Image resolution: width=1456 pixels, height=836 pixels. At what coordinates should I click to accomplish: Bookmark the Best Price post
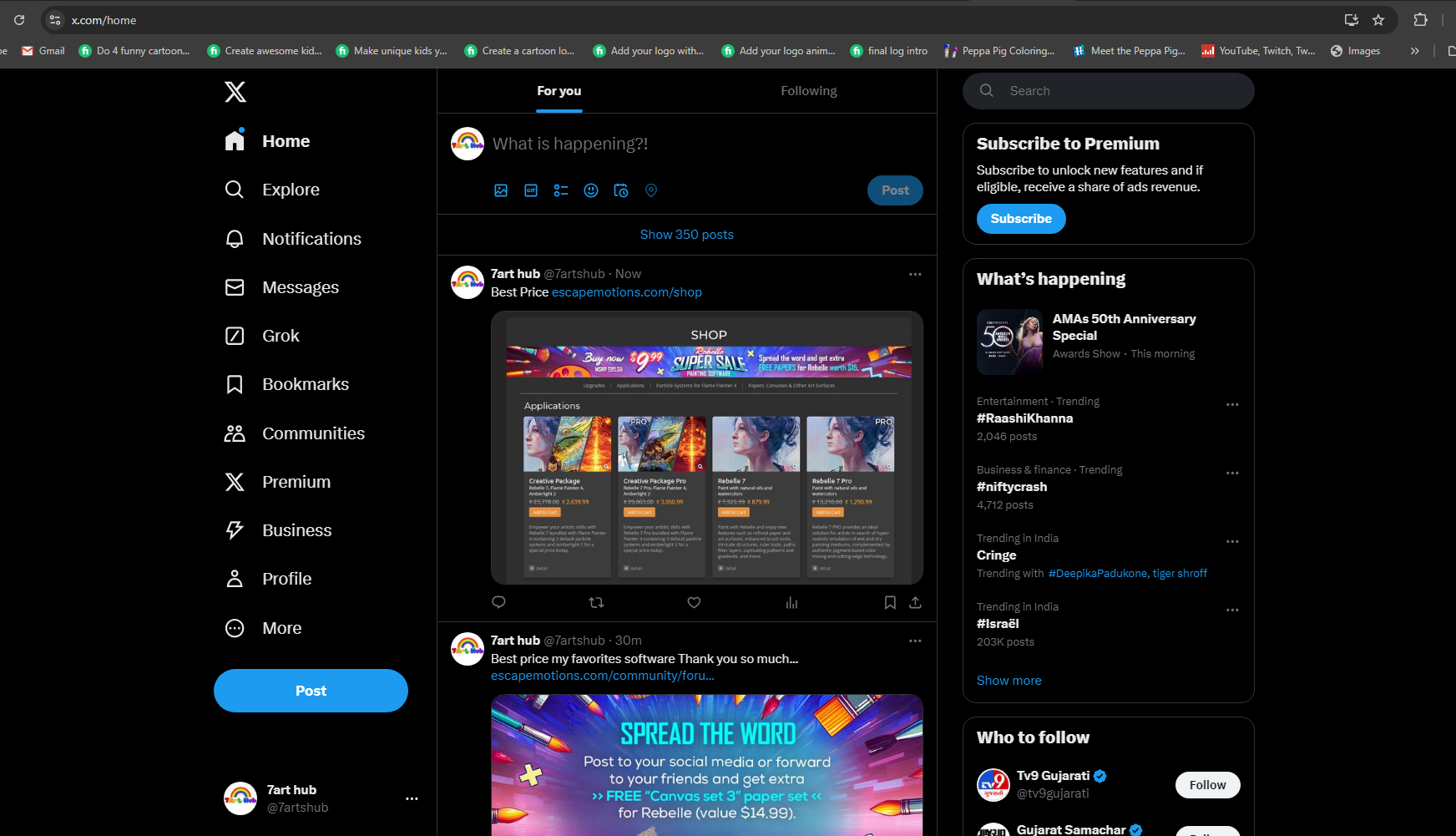click(890, 602)
